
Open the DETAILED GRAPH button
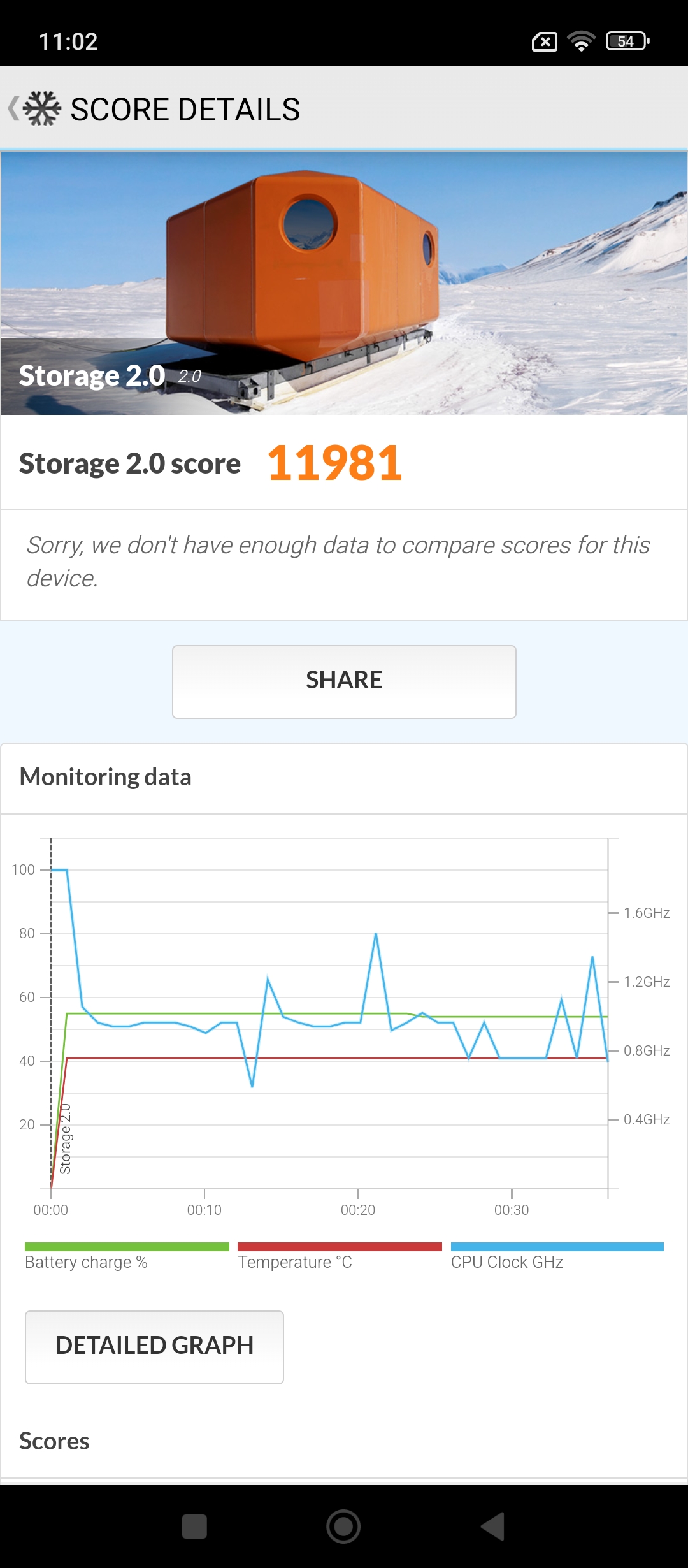click(154, 1347)
